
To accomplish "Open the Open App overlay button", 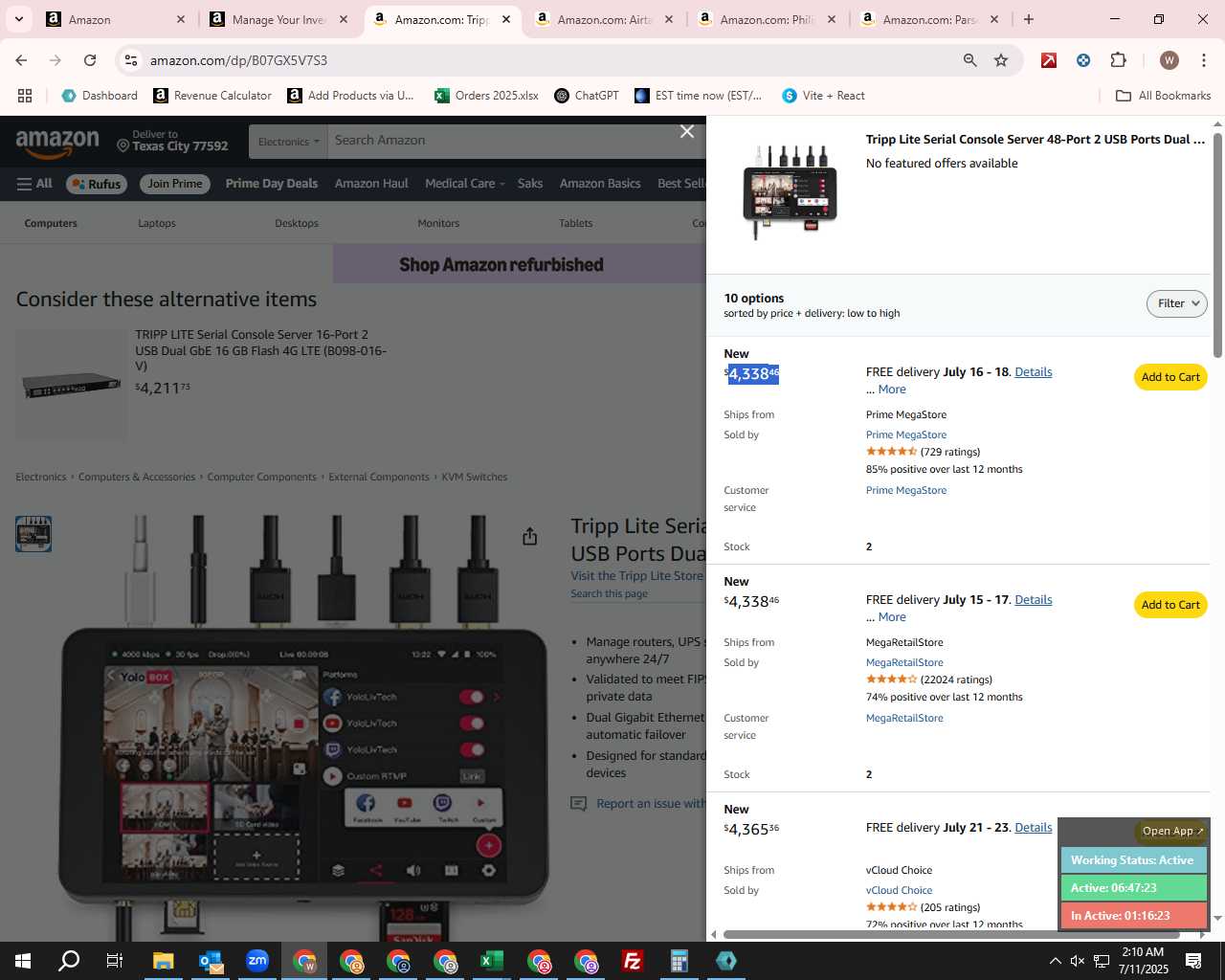I will click(1172, 831).
